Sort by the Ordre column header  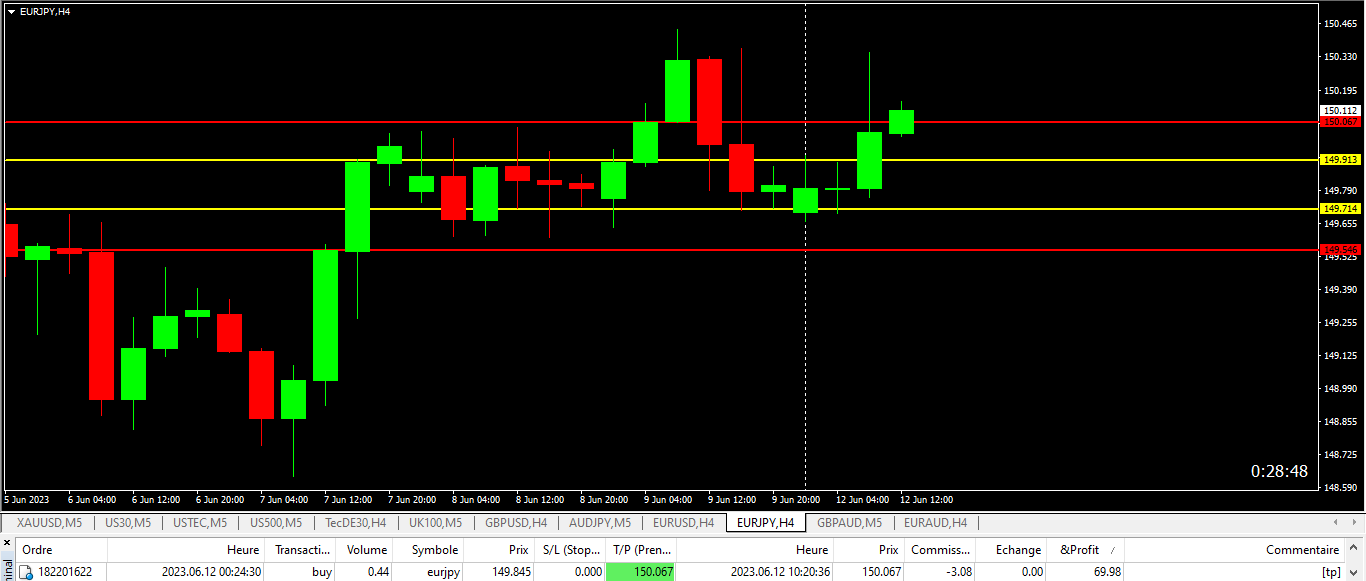coord(38,550)
